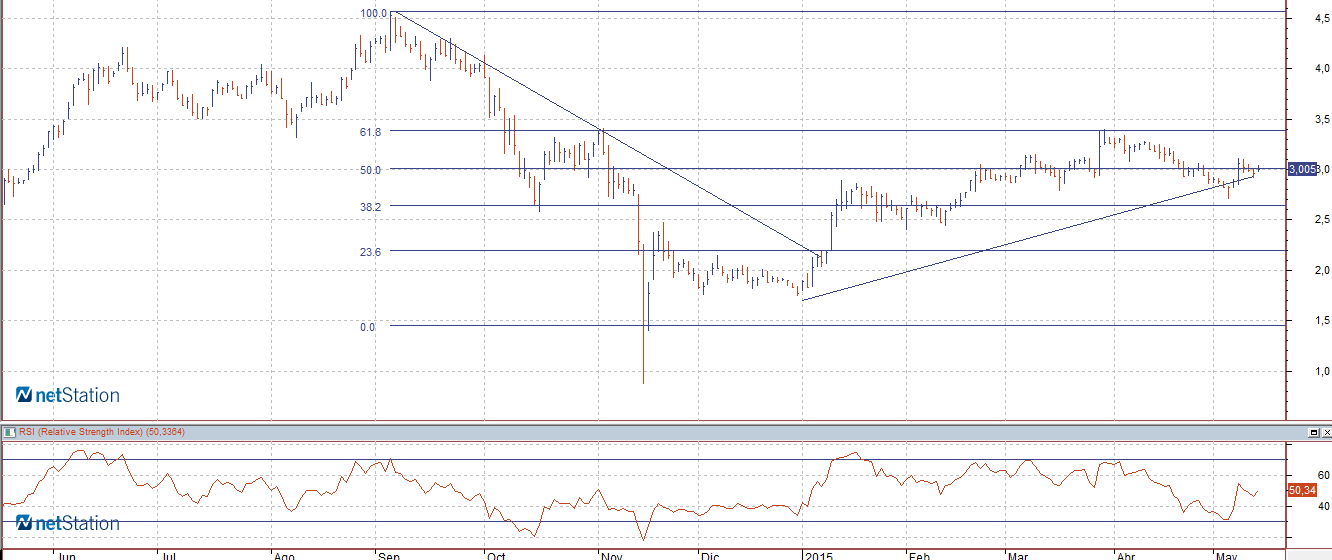Click the 3,5 price axis label
Screen dimensions: 1332x560
point(1322,119)
